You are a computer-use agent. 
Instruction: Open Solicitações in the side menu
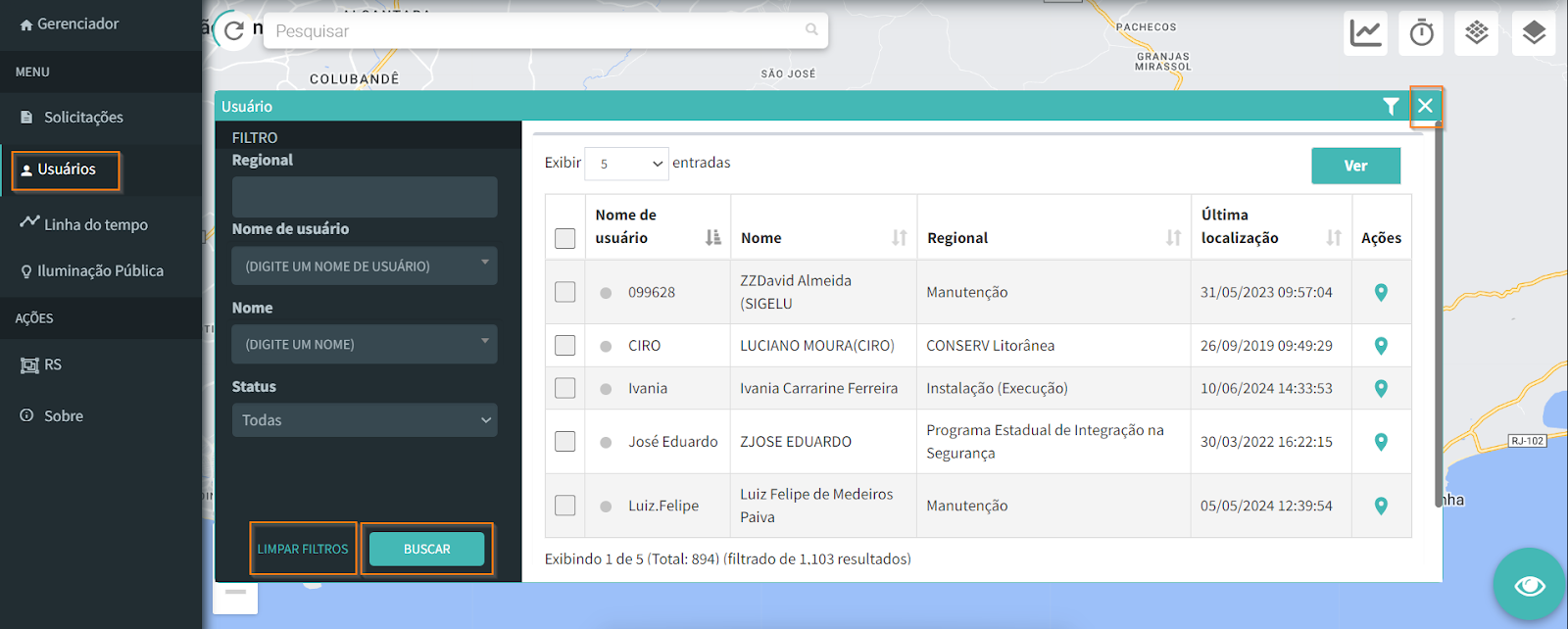[83, 118]
